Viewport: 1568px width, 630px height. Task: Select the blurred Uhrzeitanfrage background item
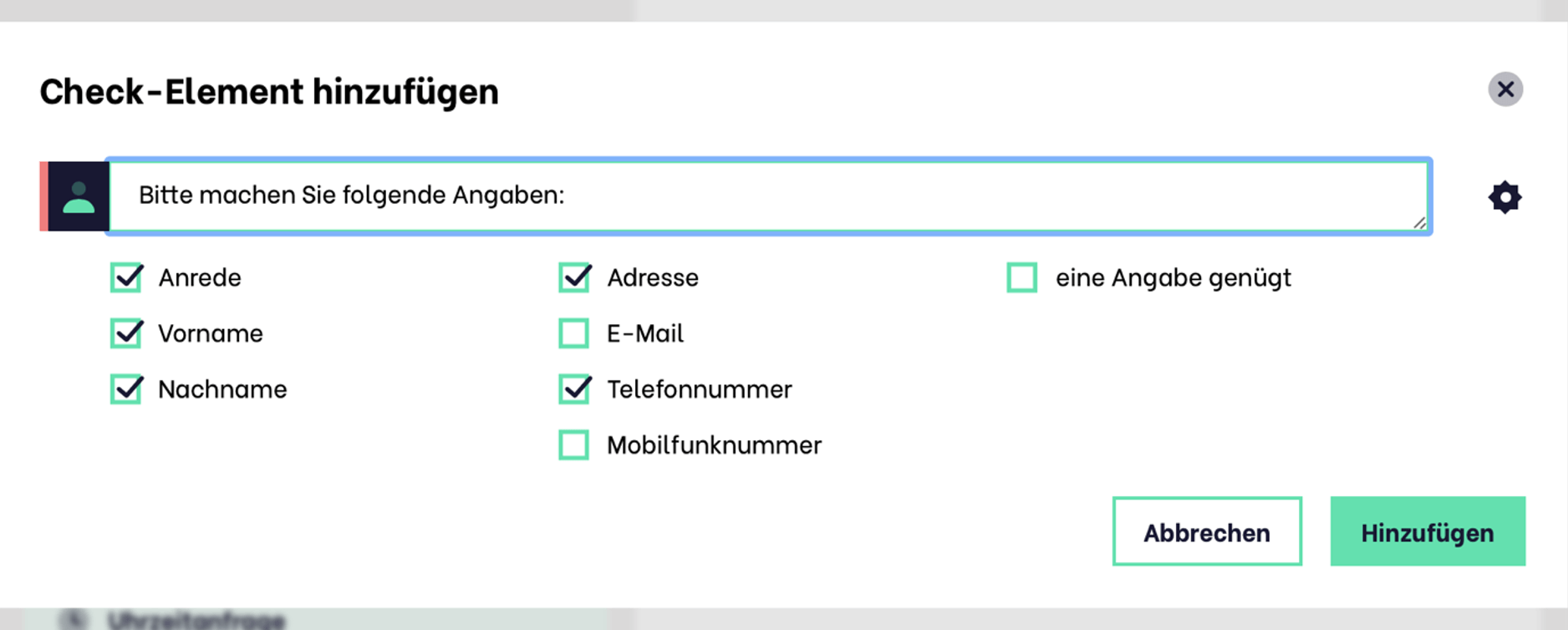[x=196, y=620]
